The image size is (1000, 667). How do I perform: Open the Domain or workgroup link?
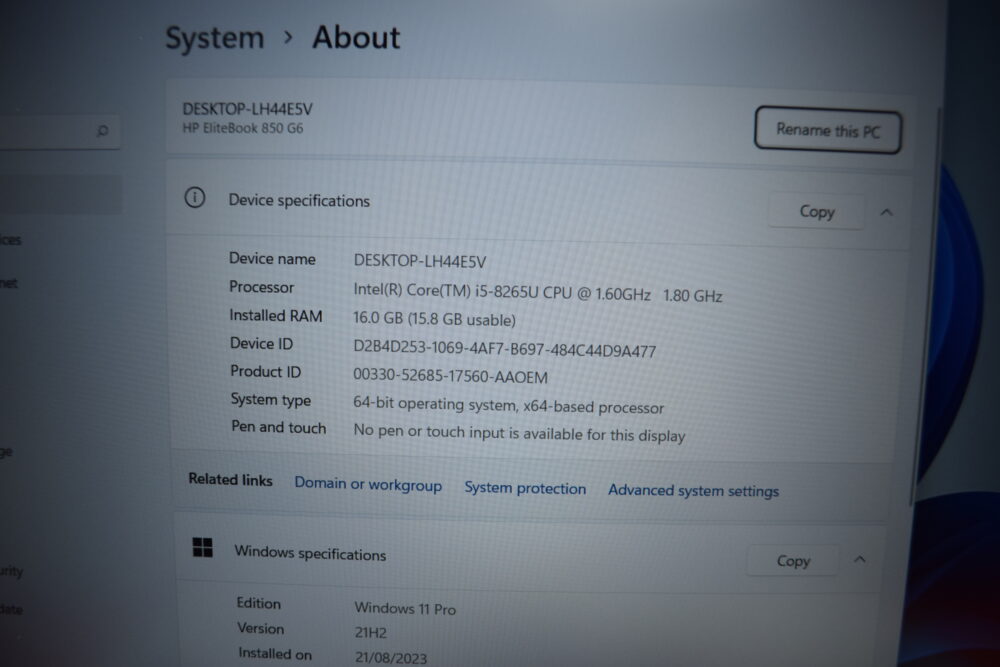coord(368,484)
